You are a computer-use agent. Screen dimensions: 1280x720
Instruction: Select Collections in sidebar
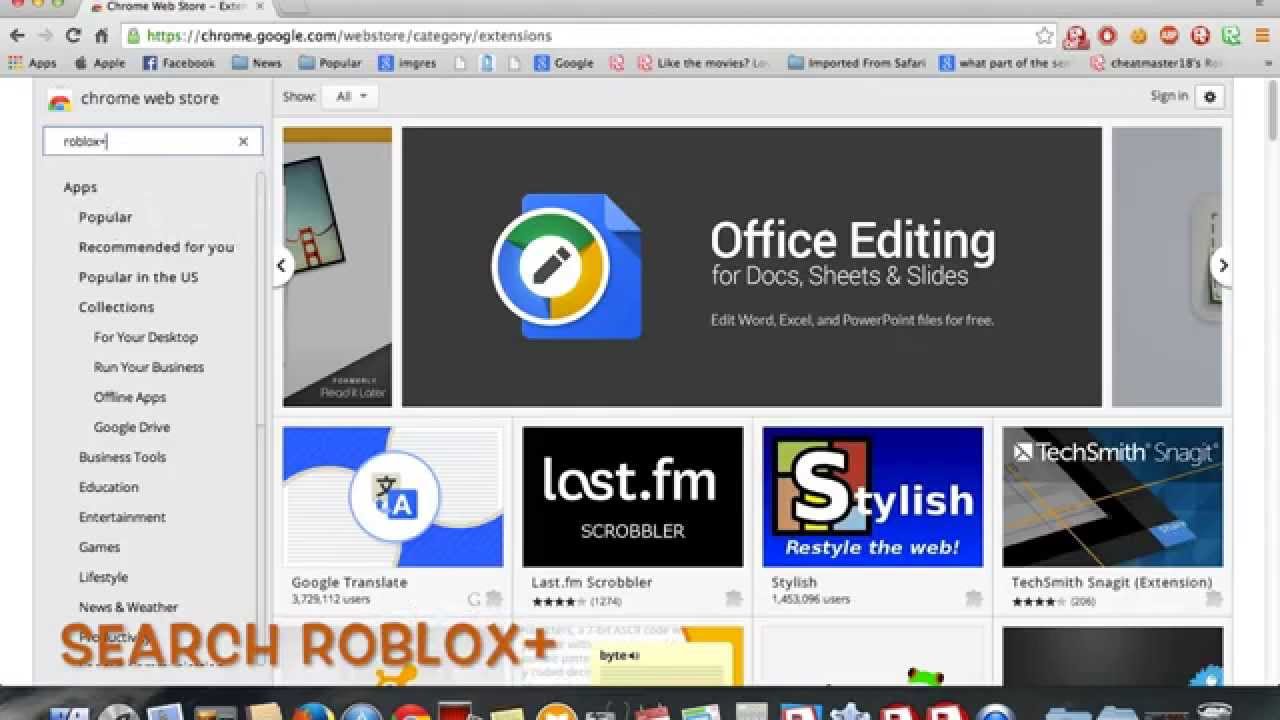(116, 307)
